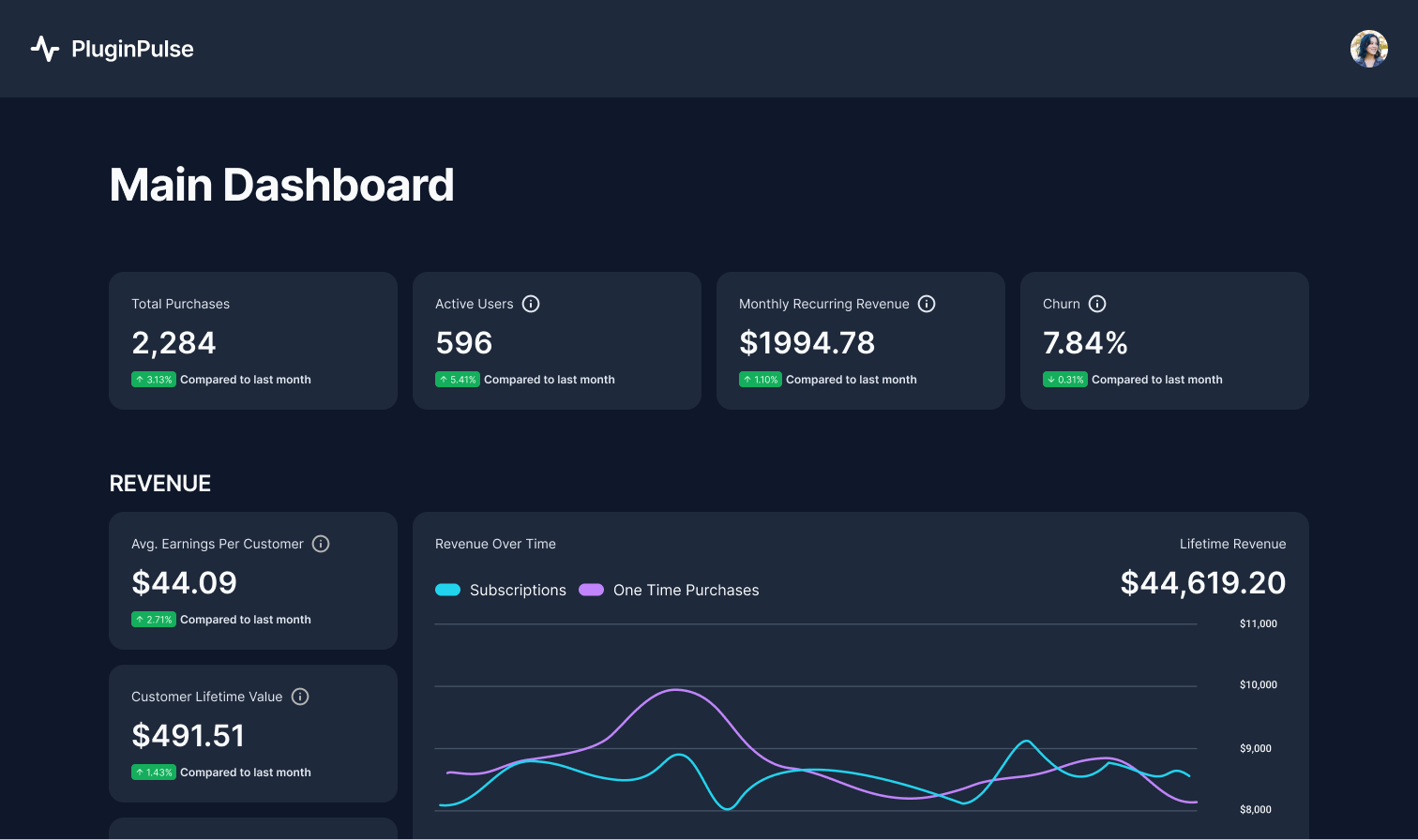Click the Customer Lifetime Value info icon
The width and height of the screenshot is (1418, 840).
(300, 697)
